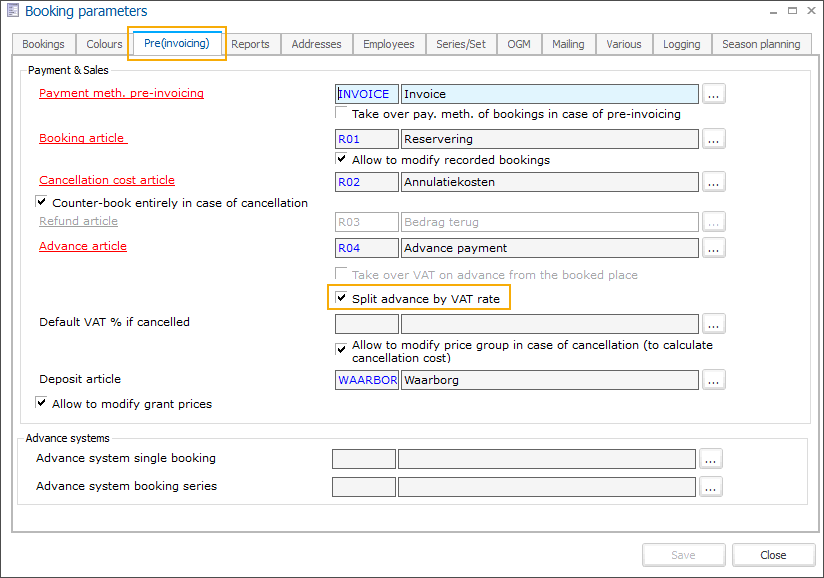Browse deposit article next to Waarborg

coord(713,380)
